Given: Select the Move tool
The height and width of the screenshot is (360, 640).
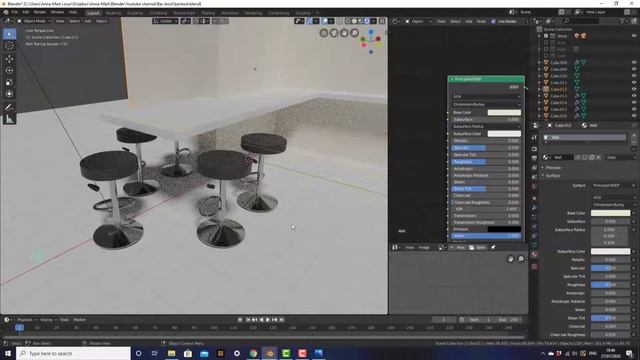Looking at the screenshot, I should (9, 59).
